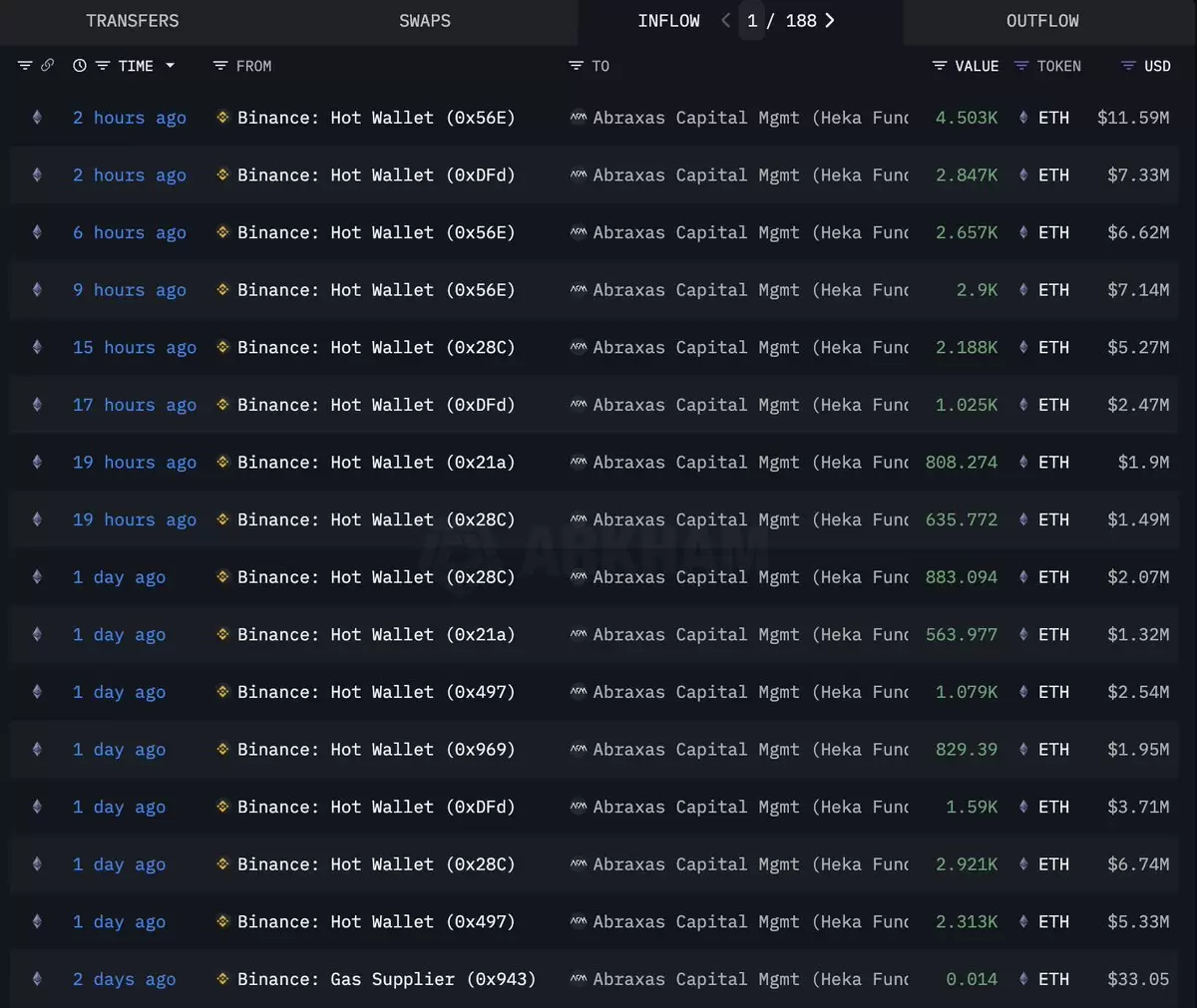Click Abraxas logo icon in $5.27M row
The width and height of the screenshot is (1197, 1008).
(579, 347)
